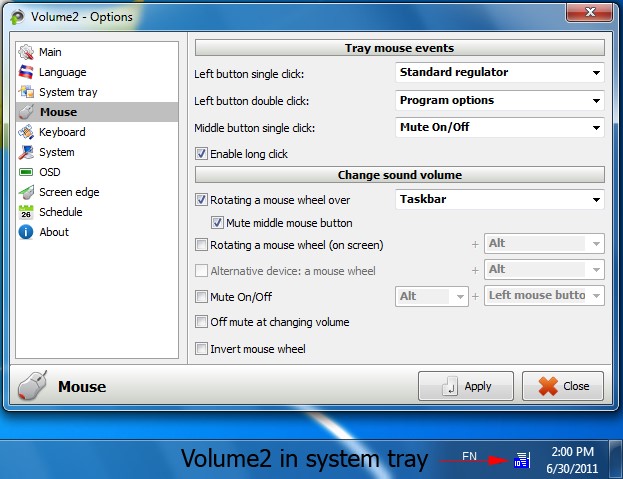This screenshot has width=623, height=479.
Task: Expand Left button single click dropdown
Action: point(500,72)
